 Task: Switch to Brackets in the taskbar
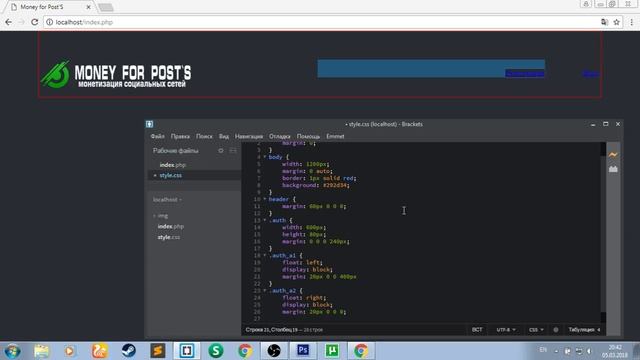[187, 351]
